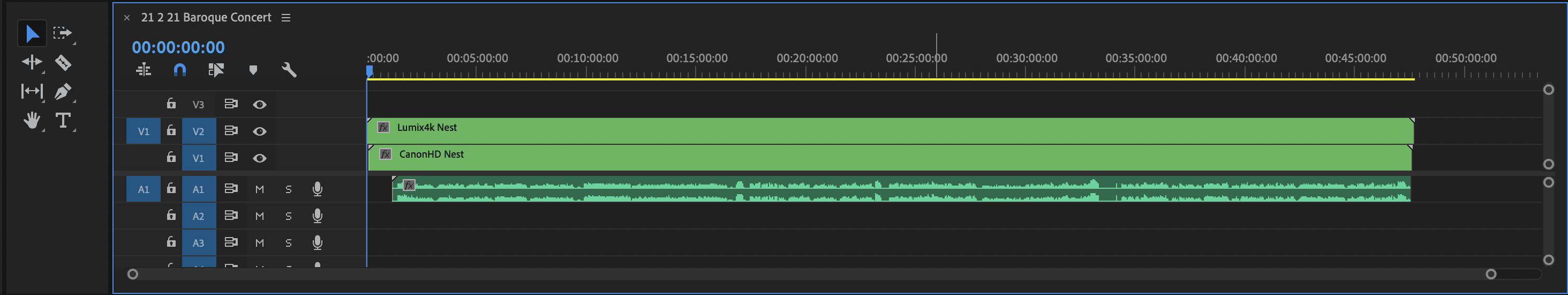Screen dimensions: 1568x295
Task: Toggle insert and overwrite sequences as nests
Action: click(144, 70)
